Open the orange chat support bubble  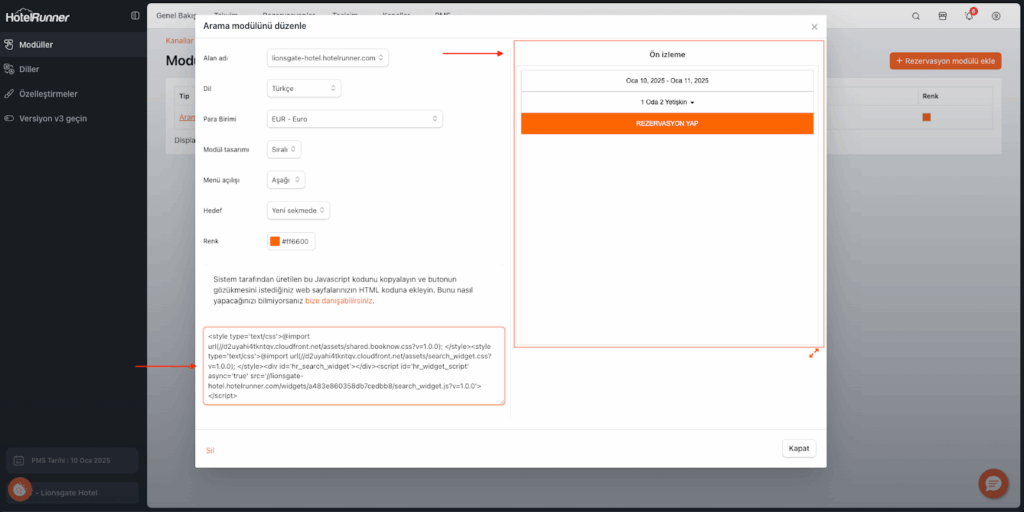click(993, 483)
